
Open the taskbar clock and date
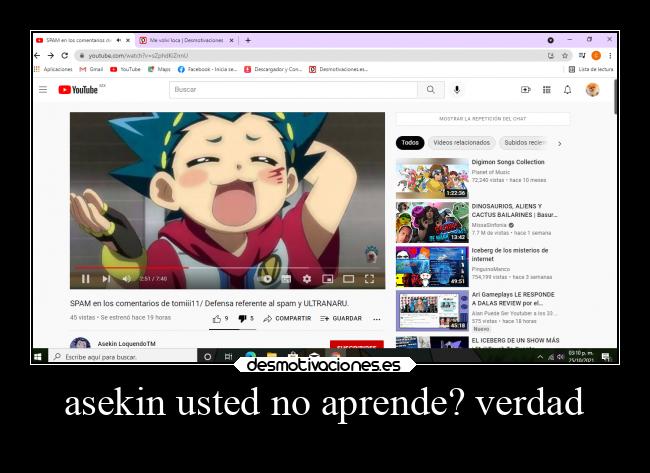[x=581, y=357]
